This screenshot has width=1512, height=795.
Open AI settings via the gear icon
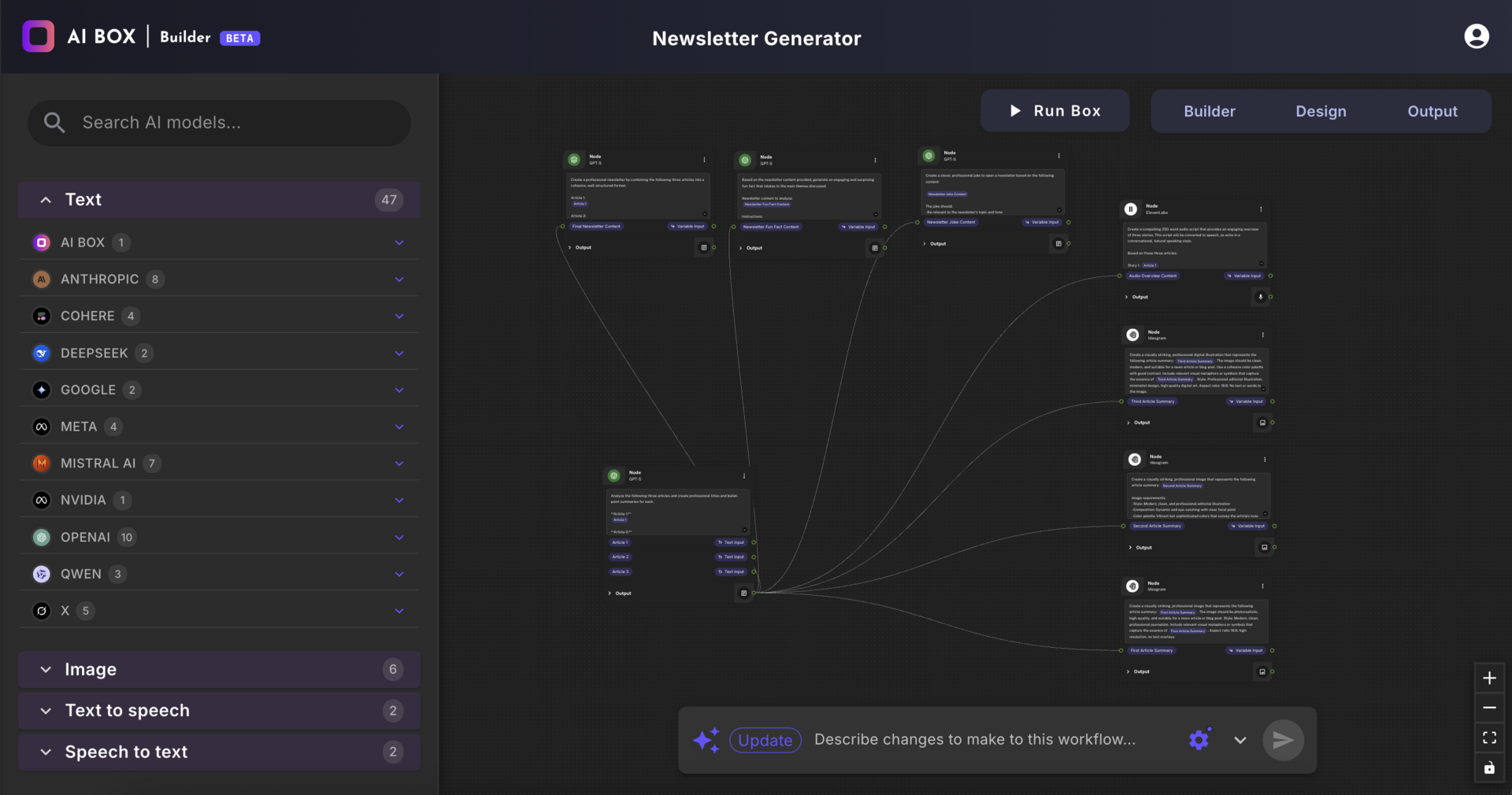(1199, 739)
